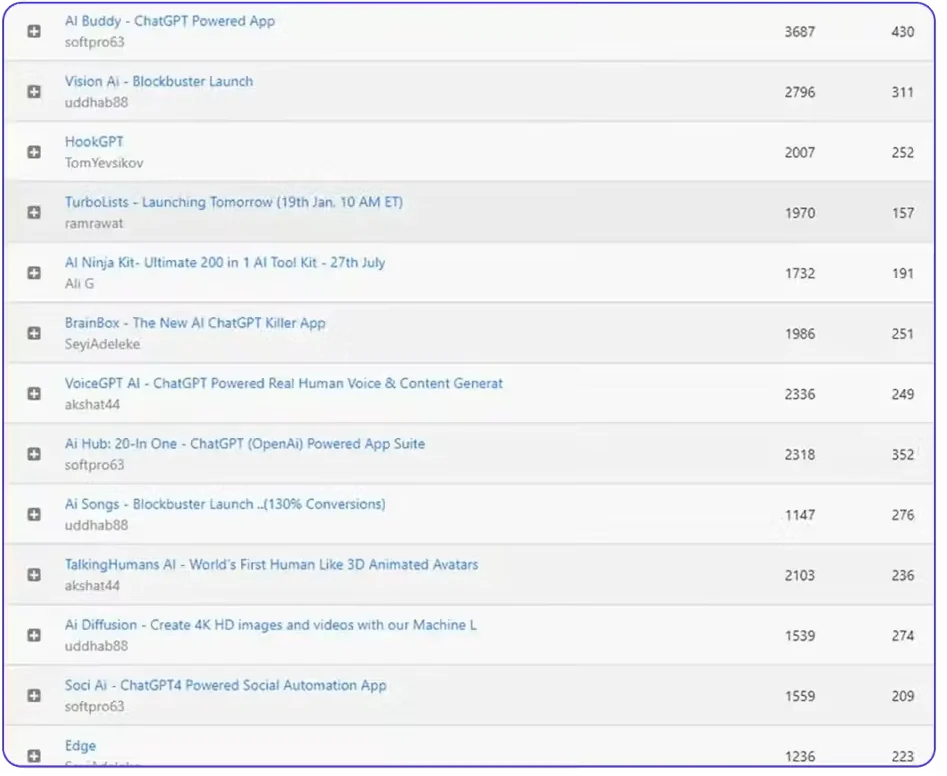The image size is (947, 776).
Task: Expand the AI Ninja Kit row plus icon
Action: (34, 273)
